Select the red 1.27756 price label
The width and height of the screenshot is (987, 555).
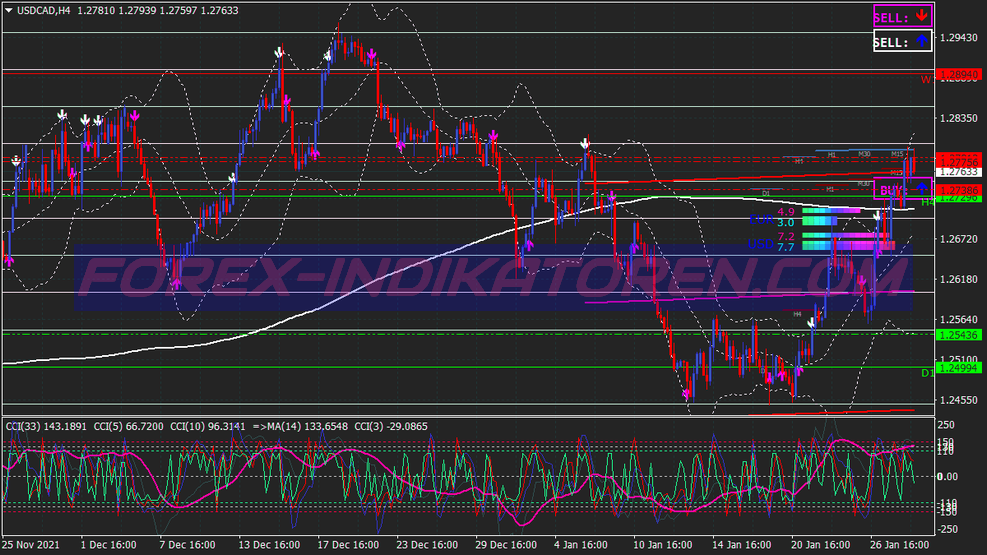tap(959, 162)
